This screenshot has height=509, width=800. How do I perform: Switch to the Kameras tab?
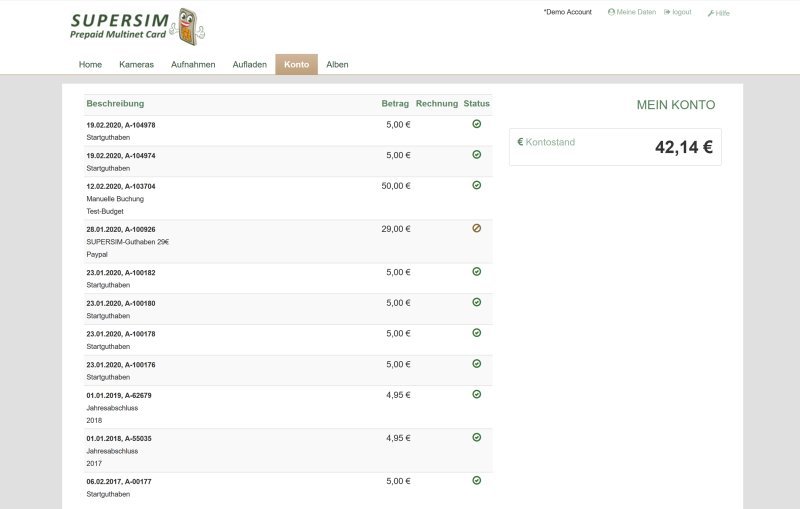(136, 65)
